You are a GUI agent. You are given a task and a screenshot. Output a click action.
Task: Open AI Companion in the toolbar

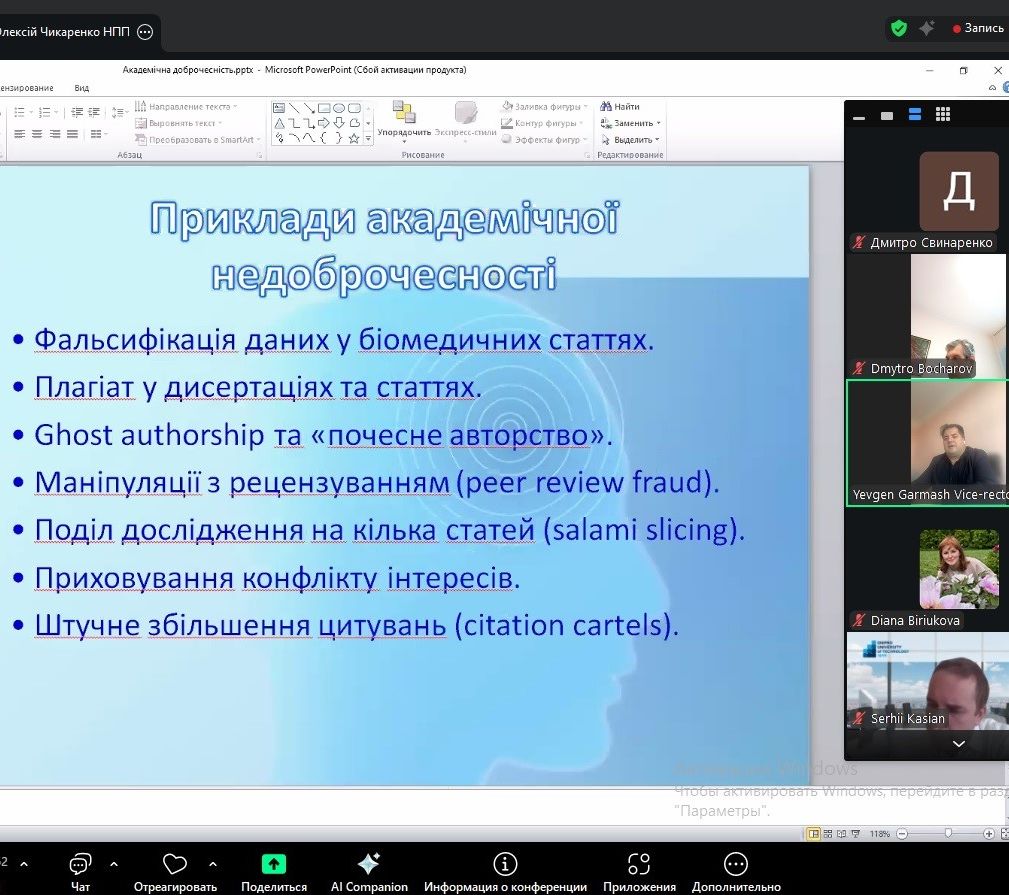(x=369, y=864)
